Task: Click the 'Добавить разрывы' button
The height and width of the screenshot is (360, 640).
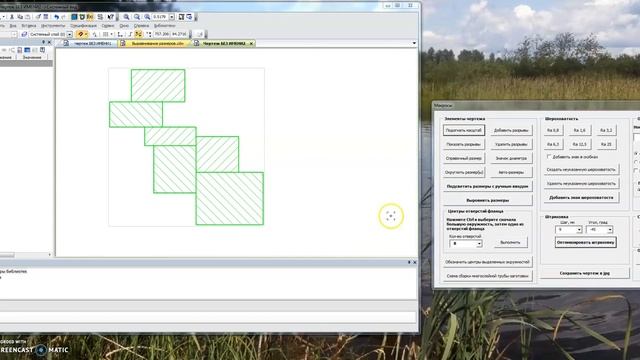Action: click(x=511, y=130)
